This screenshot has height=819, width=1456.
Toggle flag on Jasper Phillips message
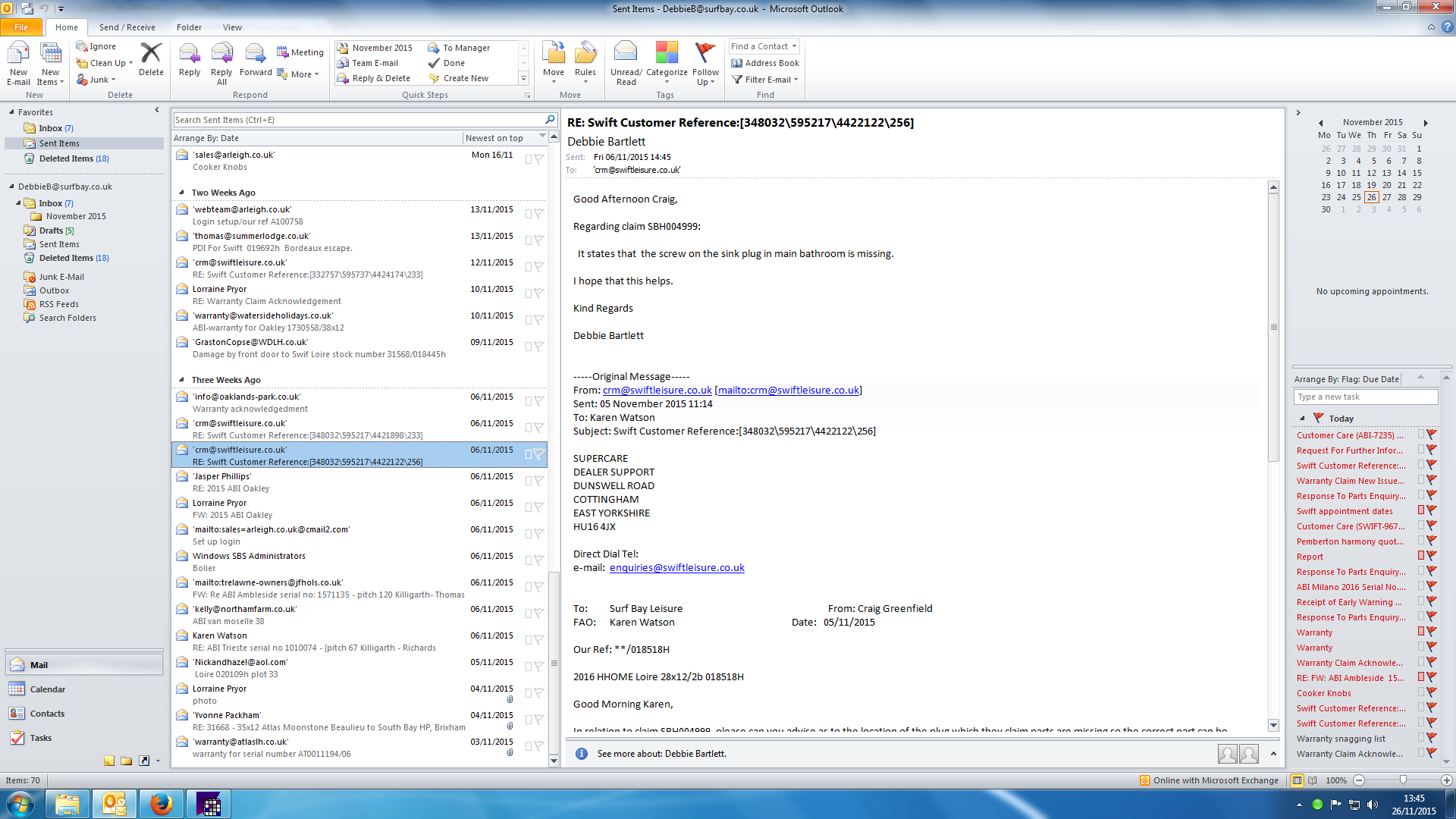(x=538, y=481)
